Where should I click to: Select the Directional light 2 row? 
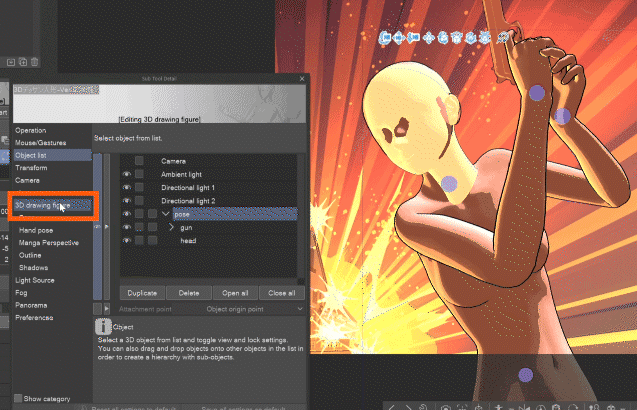pyautogui.click(x=208, y=201)
